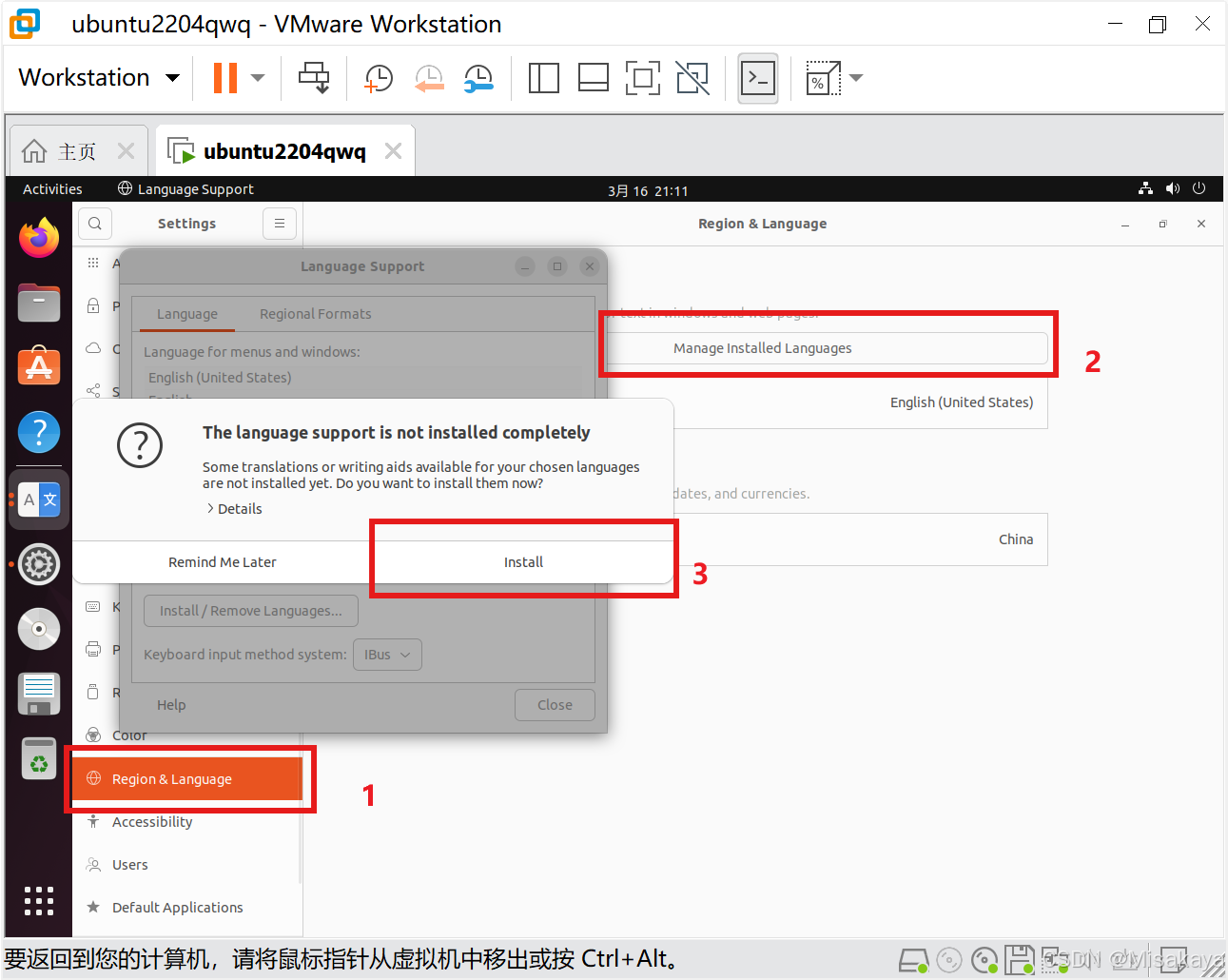Switch to the Regional Formats tab
1228x980 pixels.
click(316, 314)
